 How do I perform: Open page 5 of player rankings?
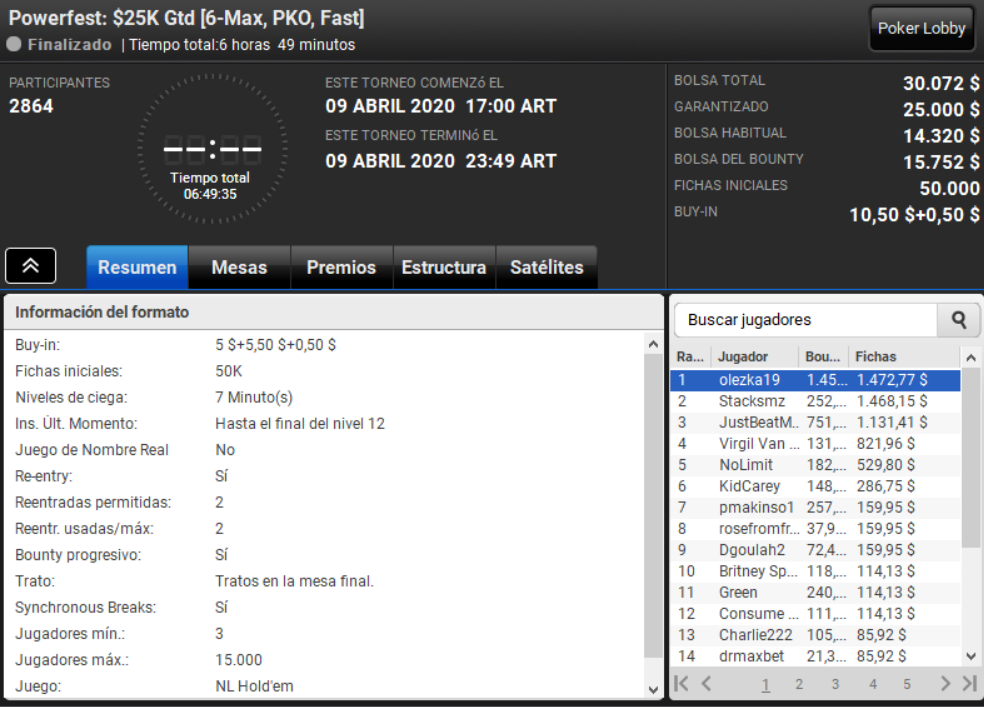(907, 684)
